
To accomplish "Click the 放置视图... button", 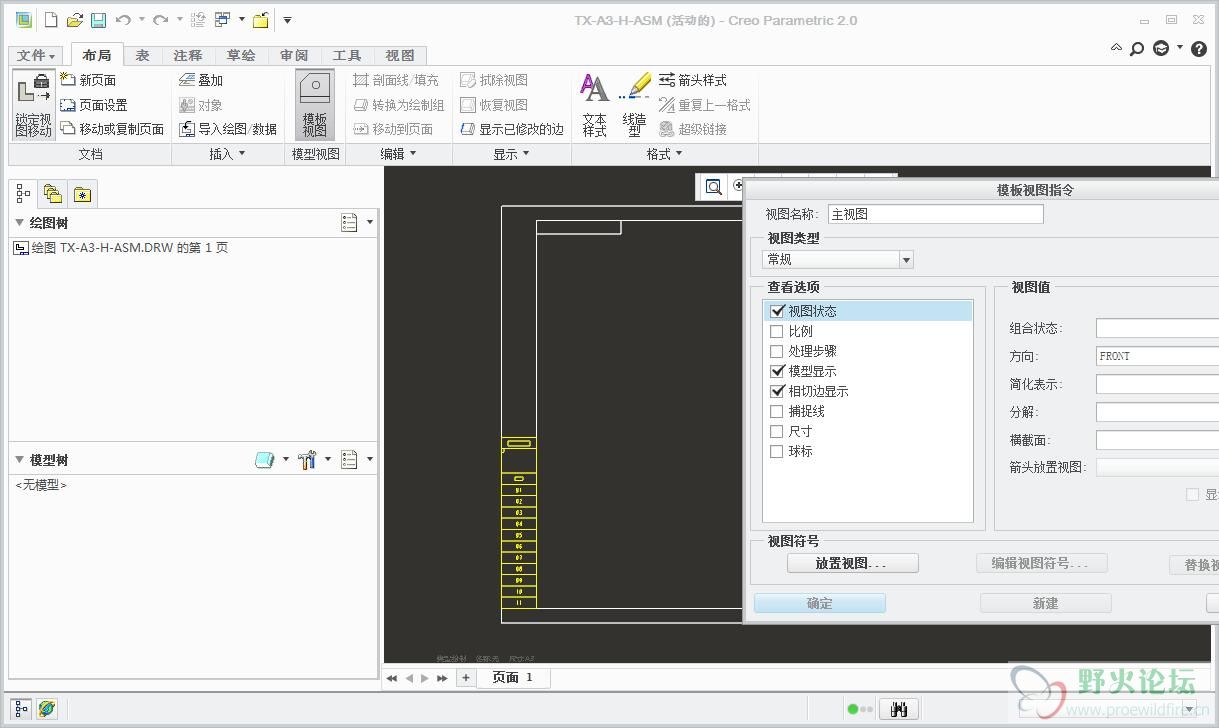I will coord(852,563).
